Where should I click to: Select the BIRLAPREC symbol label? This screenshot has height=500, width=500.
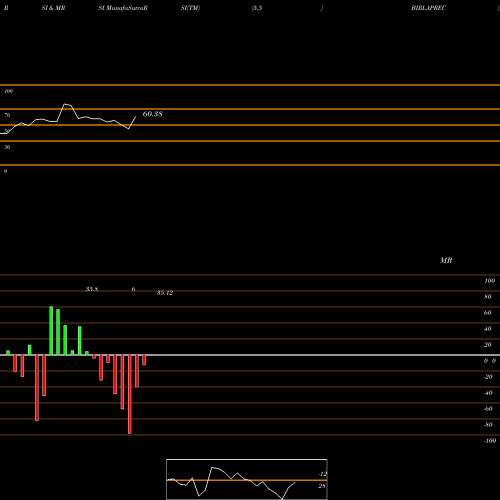click(x=428, y=8)
